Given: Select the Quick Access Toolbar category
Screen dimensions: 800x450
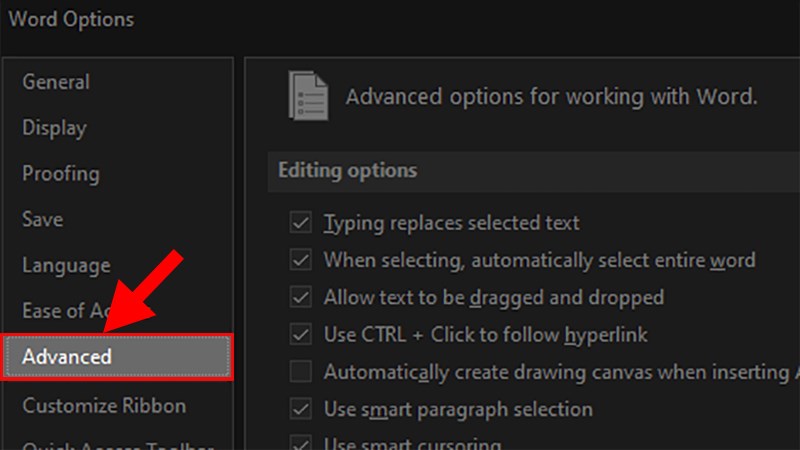Looking at the screenshot, I should [104, 445].
